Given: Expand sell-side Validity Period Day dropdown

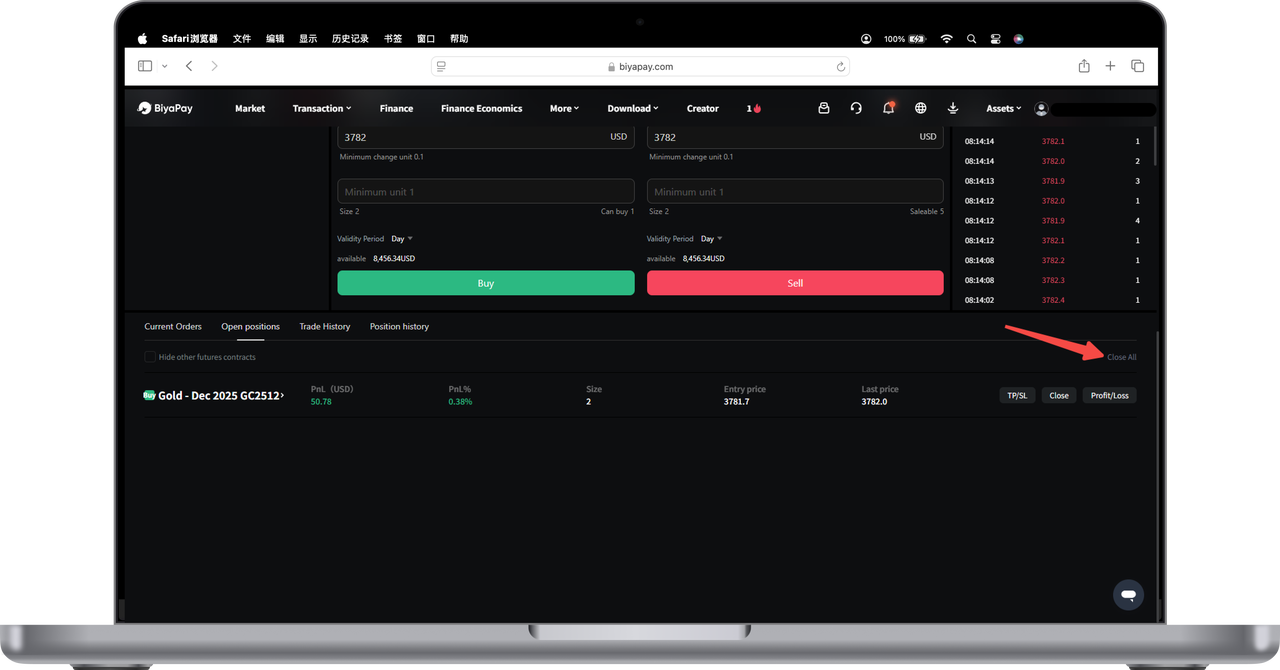Looking at the screenshot, I should click(x=711, y=239).
